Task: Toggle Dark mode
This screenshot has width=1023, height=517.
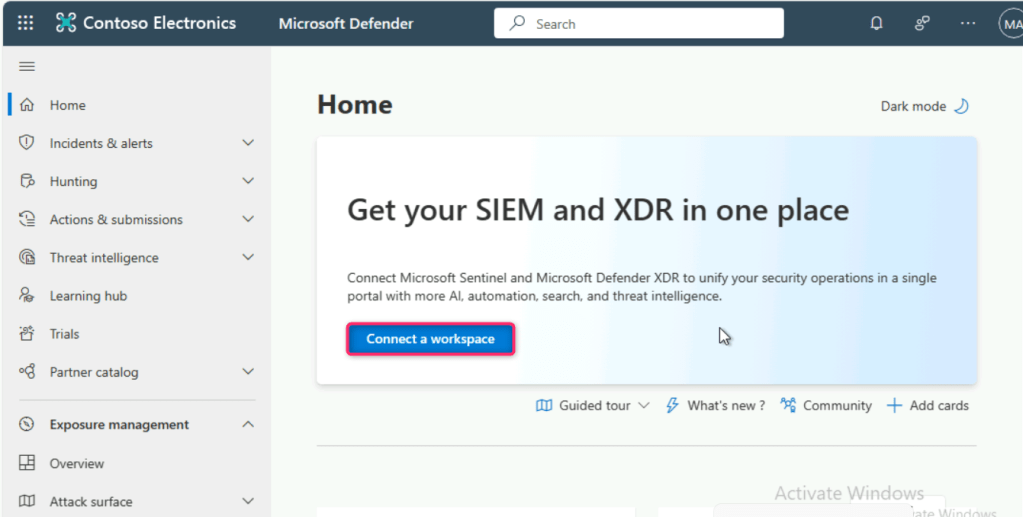Action: [x=924, y=106]
